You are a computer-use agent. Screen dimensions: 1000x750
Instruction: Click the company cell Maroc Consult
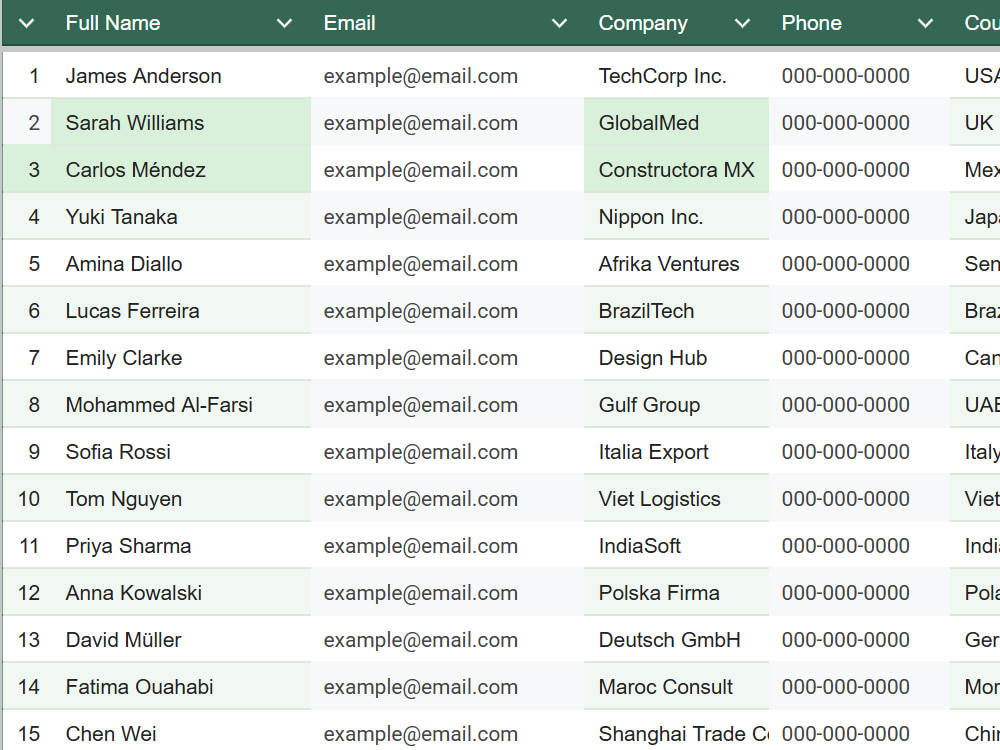(x=677, y=686)
